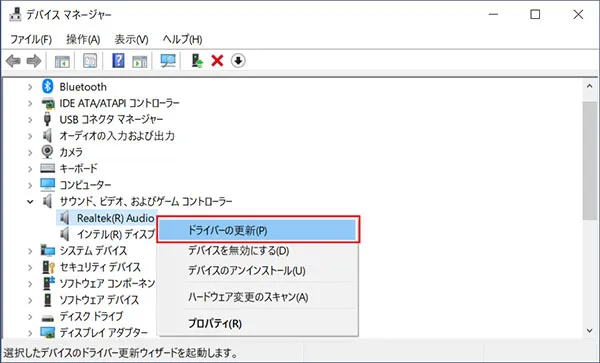Click the scan hardware changes monitor icon

click(168, 61)
